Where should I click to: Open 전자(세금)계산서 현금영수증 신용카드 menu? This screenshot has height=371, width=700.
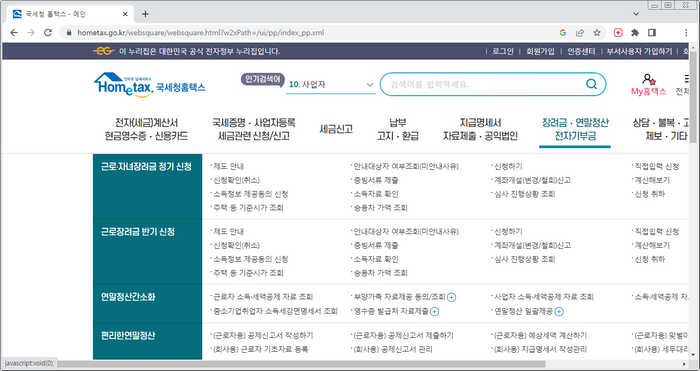tap(146, 129)
